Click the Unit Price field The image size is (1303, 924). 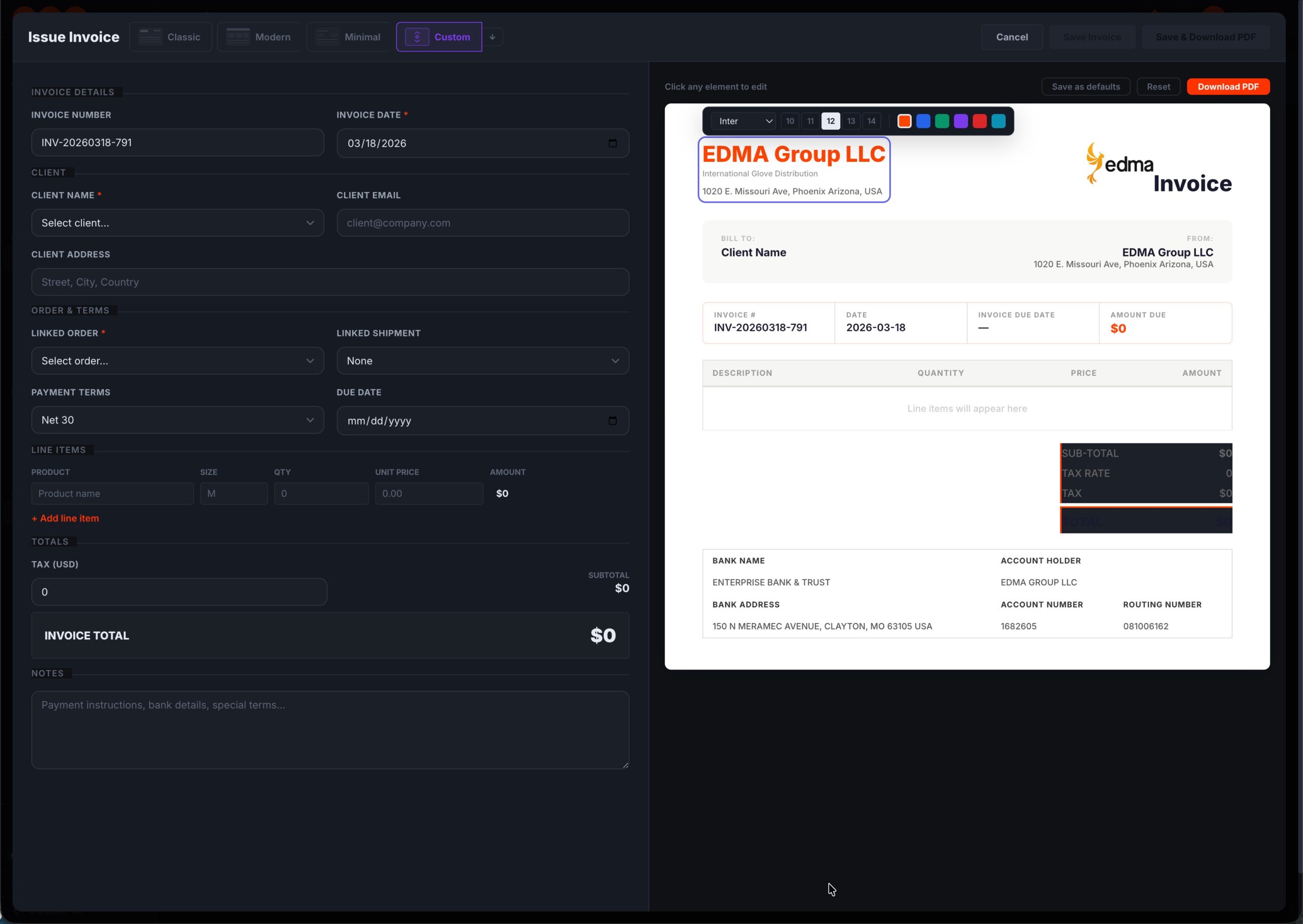coord(429,493)
